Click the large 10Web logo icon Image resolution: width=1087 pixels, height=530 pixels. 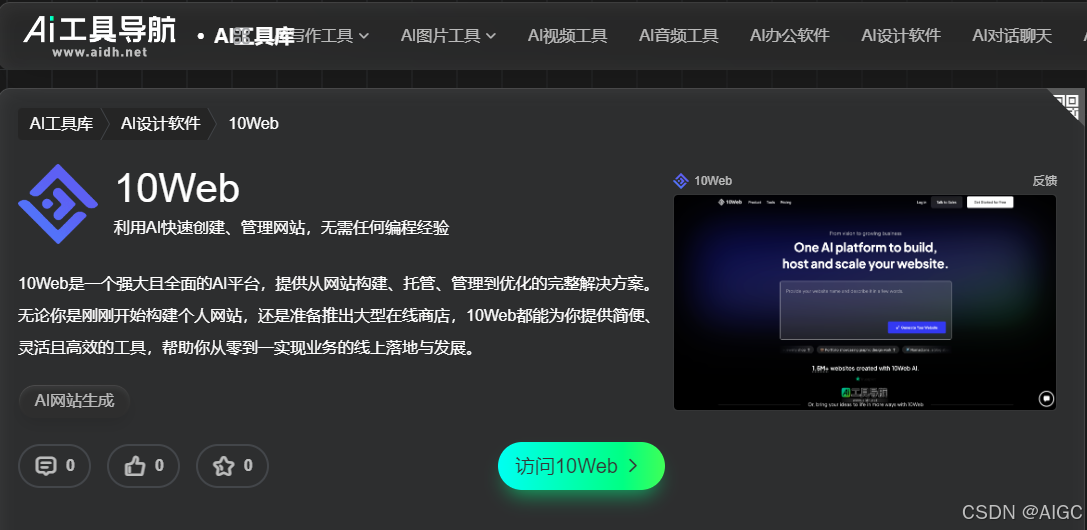pos(58,204)
